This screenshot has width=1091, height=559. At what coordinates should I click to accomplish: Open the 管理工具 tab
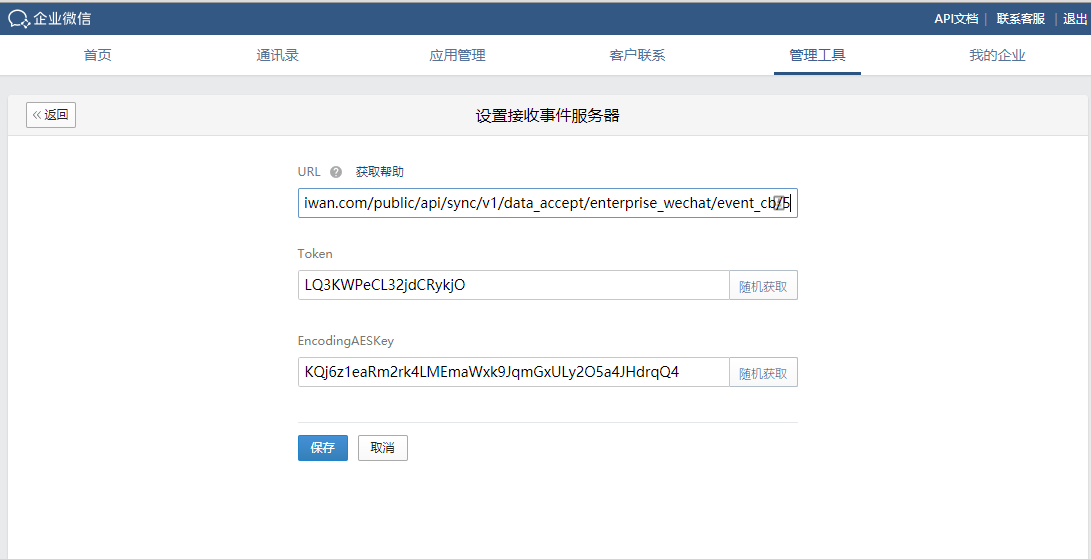(817, 56)
